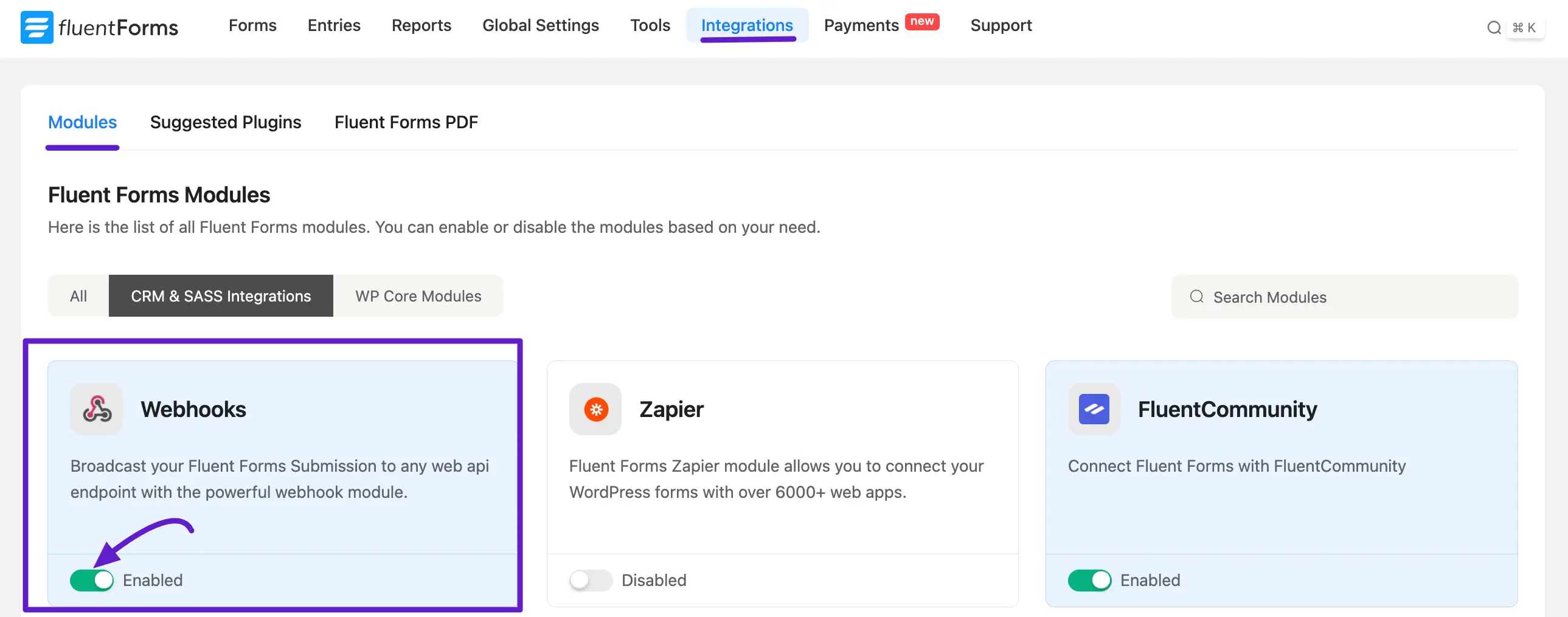Click the fluentForms logo
Viewport: 1568px width, 617px height.
(x=99, y=27)
